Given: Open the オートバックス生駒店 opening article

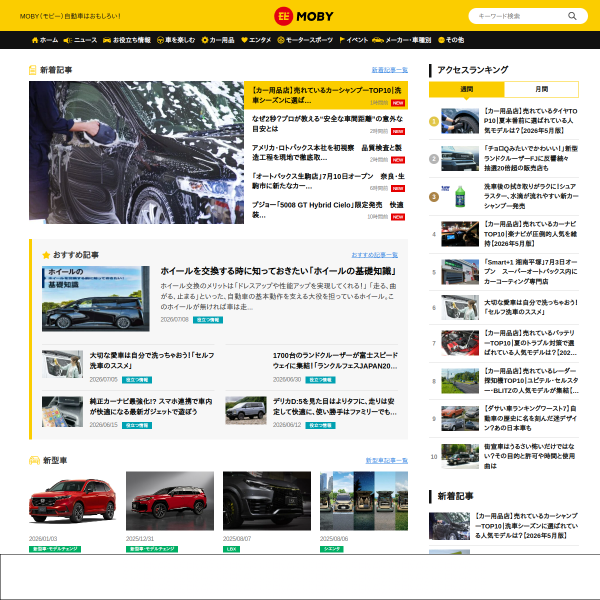Looking at the screenshot, I should click(x=328, y=181).
